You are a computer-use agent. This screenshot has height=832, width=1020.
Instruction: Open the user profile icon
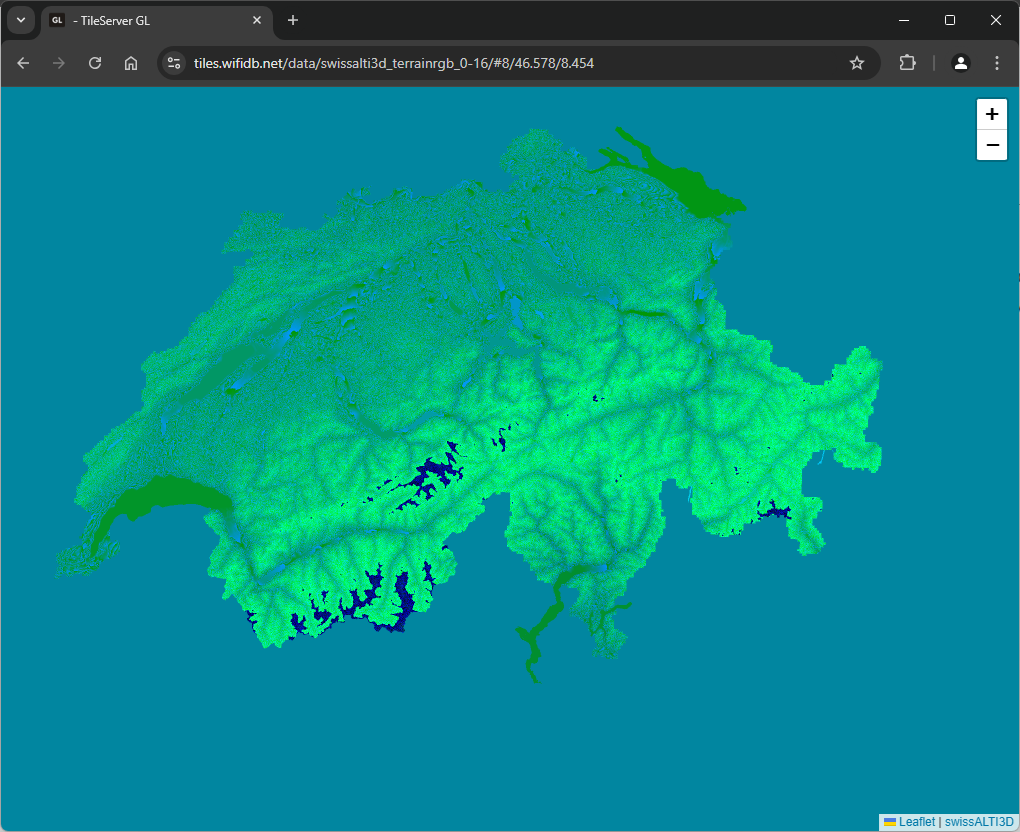pos(961,63)
